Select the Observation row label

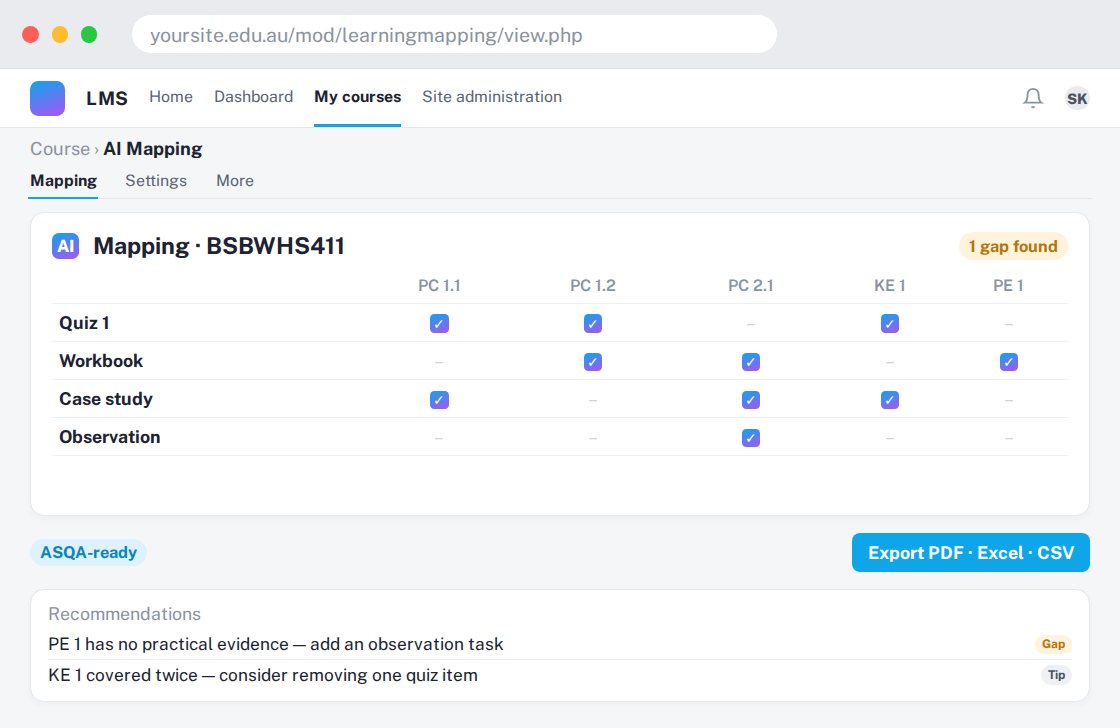pos(110,437)
